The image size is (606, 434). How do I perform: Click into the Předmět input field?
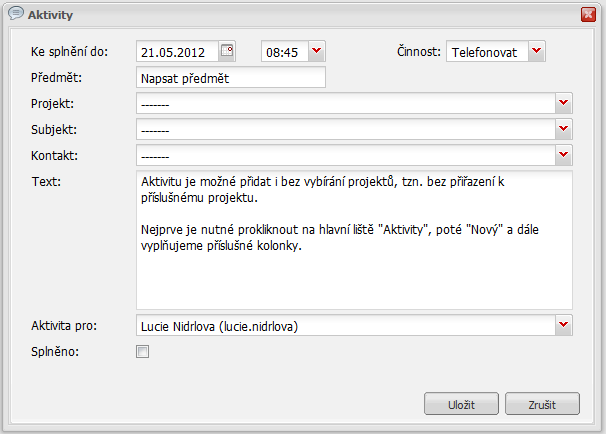[x=231, y=77]
